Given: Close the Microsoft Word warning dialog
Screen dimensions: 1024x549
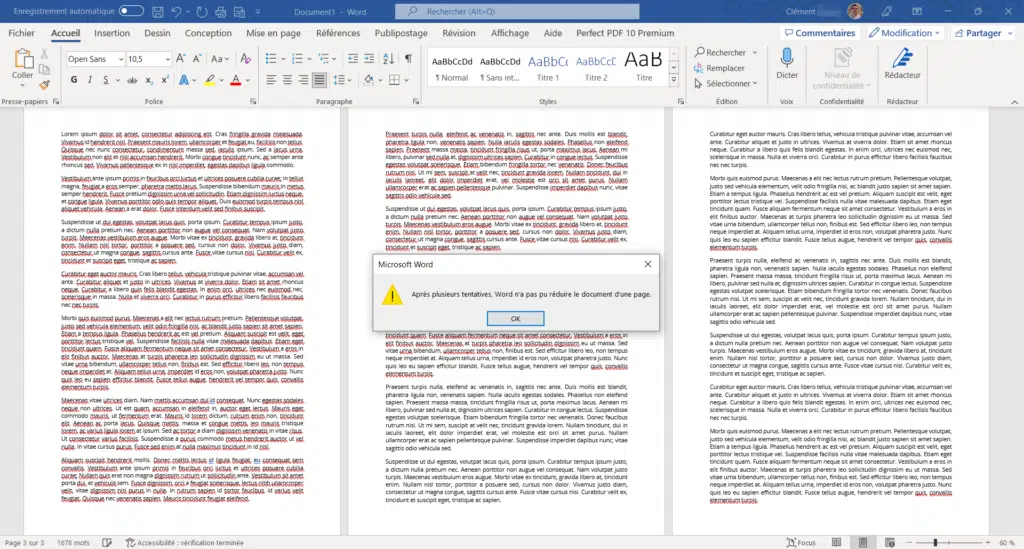Looking at the screenshot, I should point(648,264).
